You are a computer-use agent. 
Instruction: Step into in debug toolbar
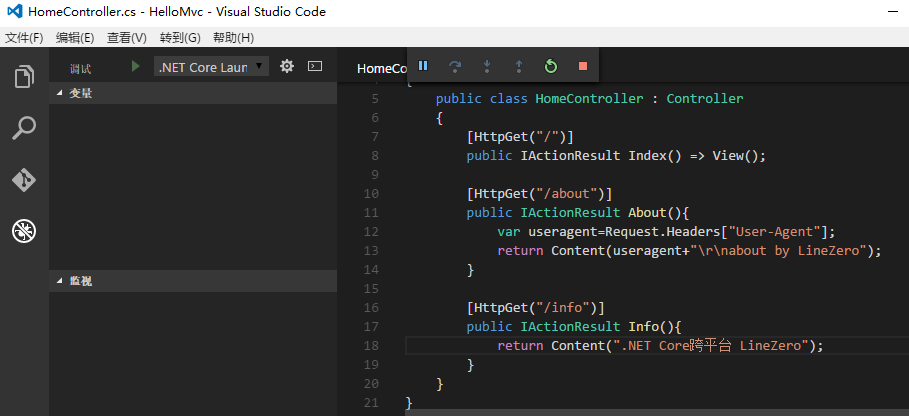tap(487, 66)
